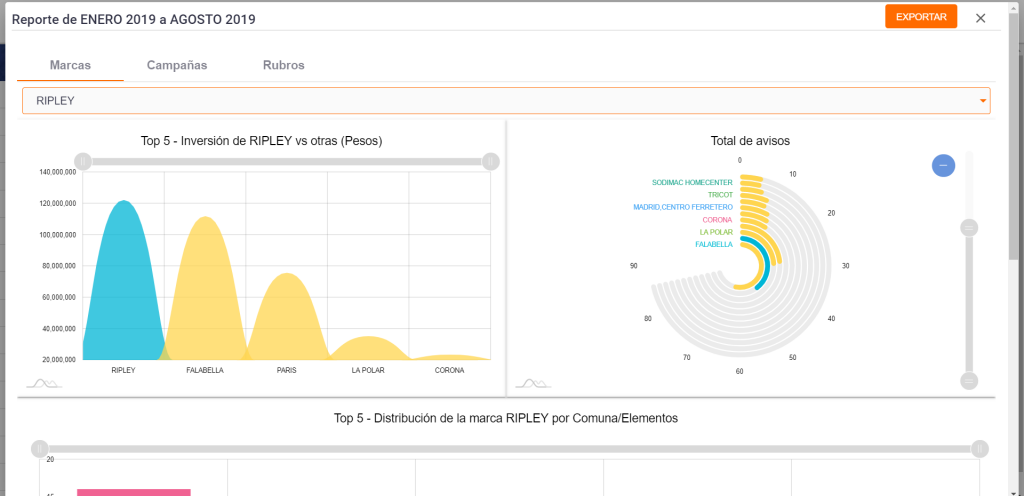
Task: Click lower handle of Total de avisos vertical slider
Action: pos(969,380)
